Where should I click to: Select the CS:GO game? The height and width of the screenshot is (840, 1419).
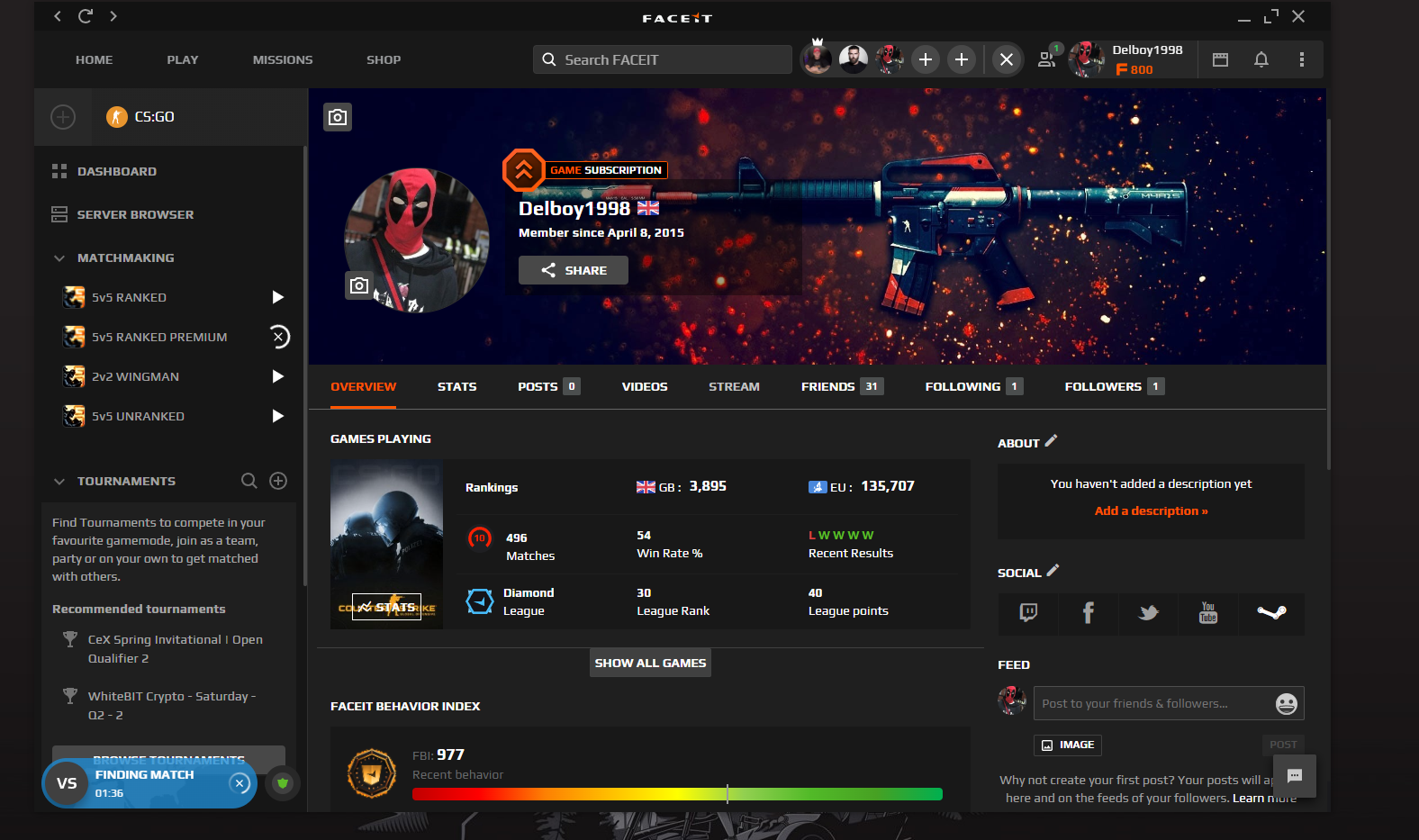(x=140, y=117)
